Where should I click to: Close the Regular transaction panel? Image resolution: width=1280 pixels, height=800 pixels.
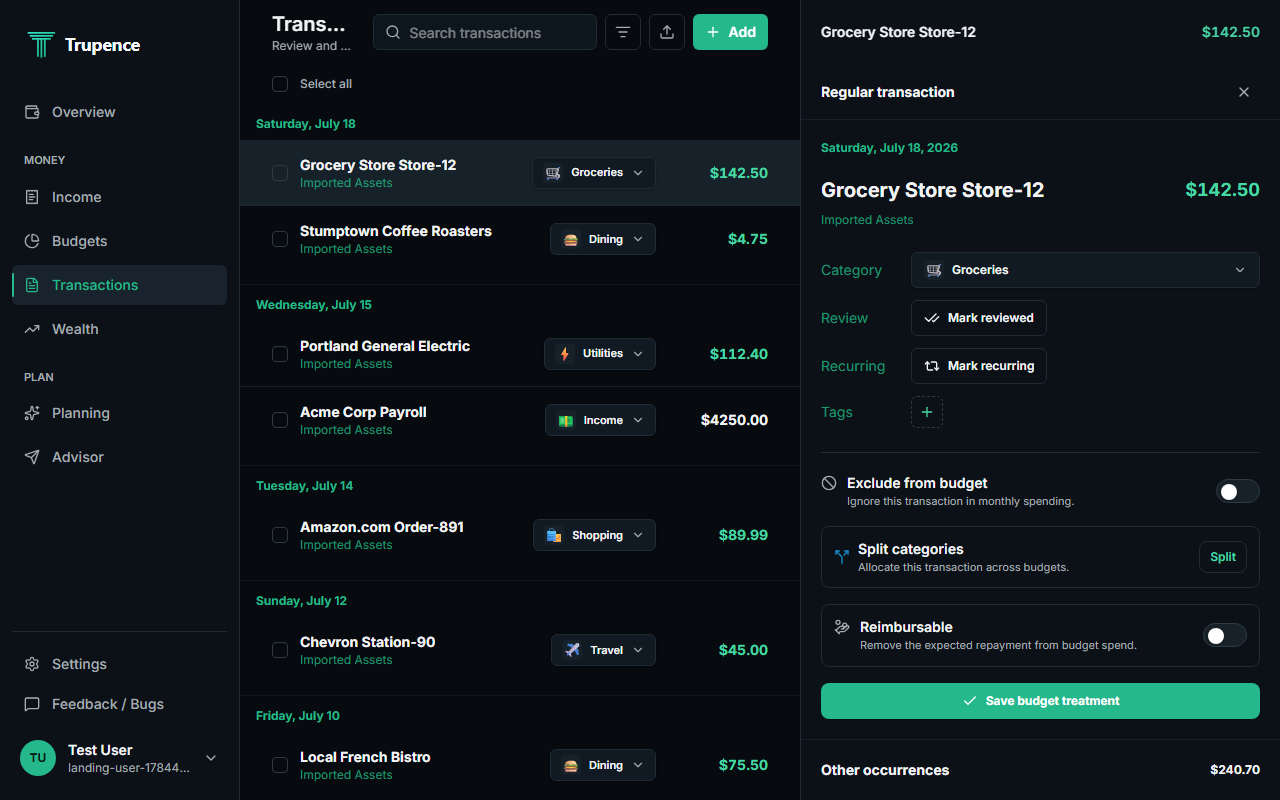coord(1244,92)
